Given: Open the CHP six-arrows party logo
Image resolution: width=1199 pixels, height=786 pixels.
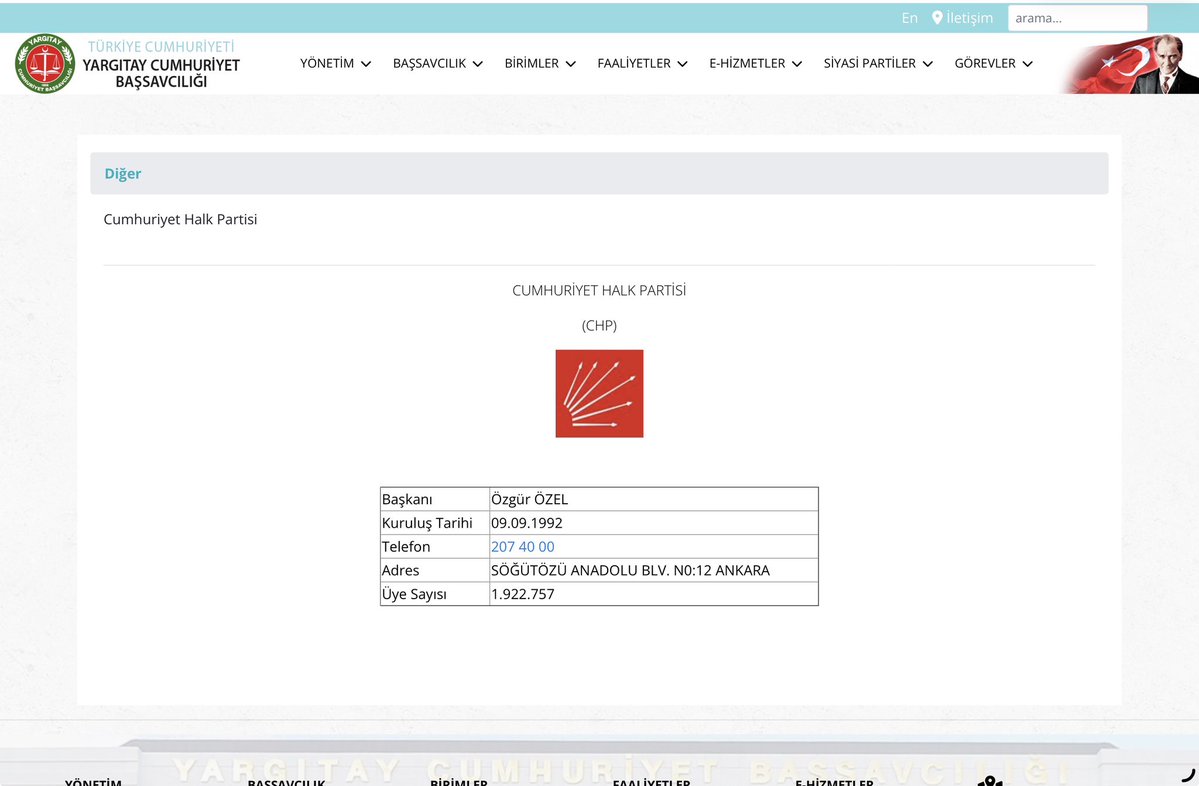Looking at the screenshot, I should tap(599, 394).
